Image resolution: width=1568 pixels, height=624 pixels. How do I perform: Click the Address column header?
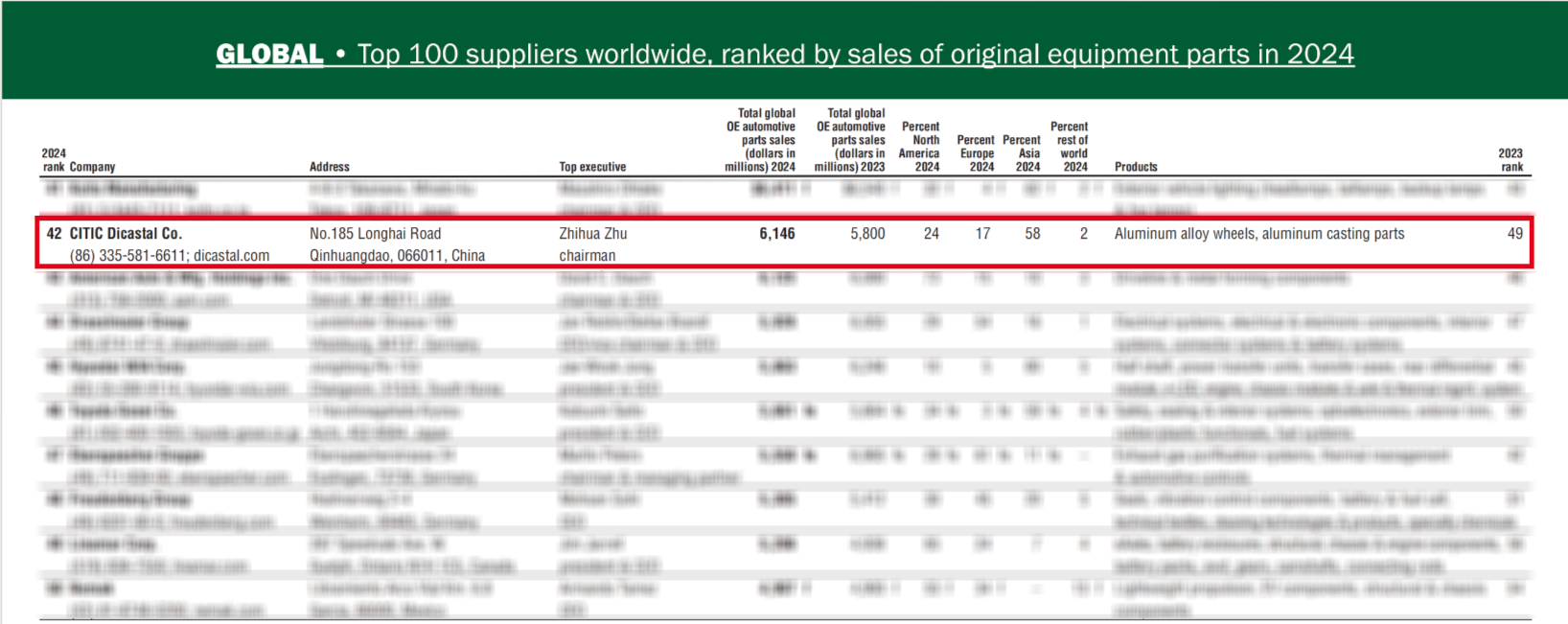pos(329,167)
